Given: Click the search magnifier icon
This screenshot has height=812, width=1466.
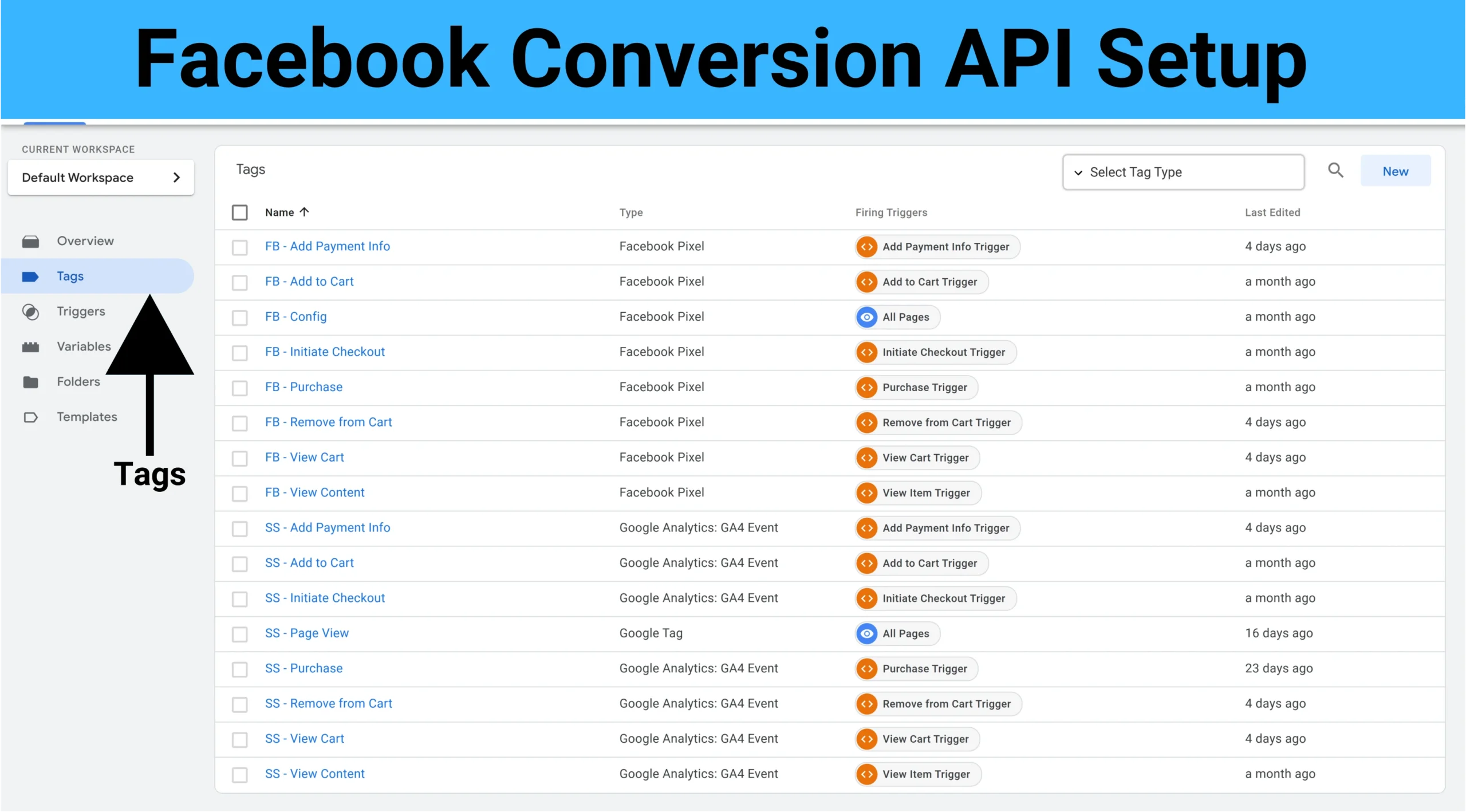Looking at the screenshot, I should point(1335,171).
